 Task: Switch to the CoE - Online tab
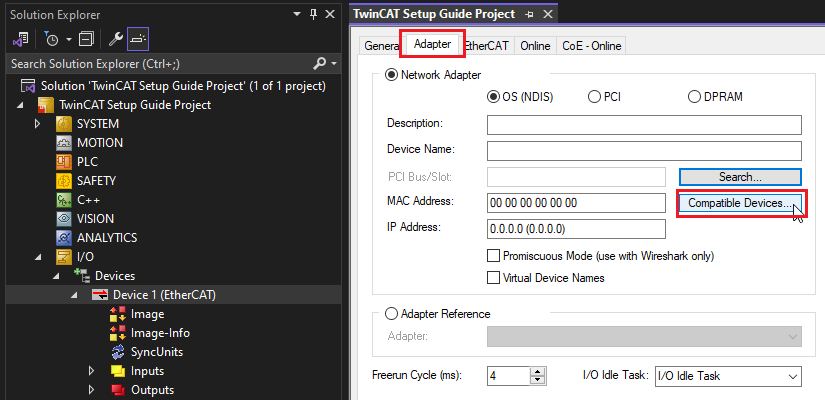click(x=591, y=46)
